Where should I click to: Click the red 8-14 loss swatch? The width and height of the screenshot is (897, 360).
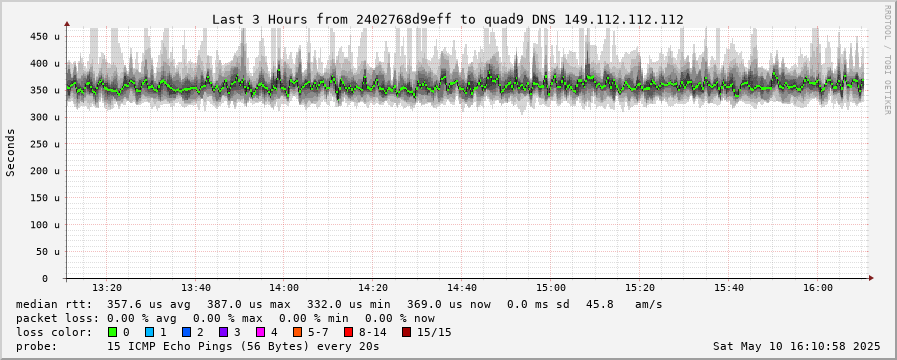click(x=348, y=332)
